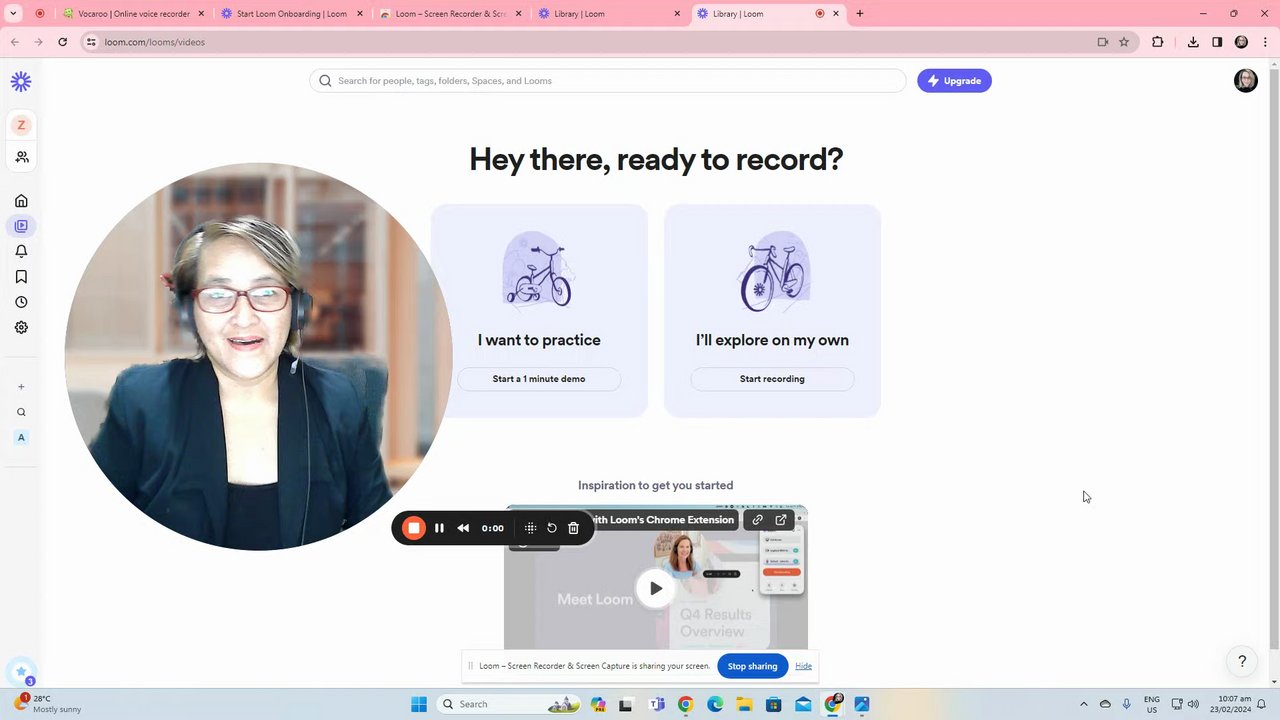Open the Library videos icon
1280x720 pixels.
click(21, 226)
